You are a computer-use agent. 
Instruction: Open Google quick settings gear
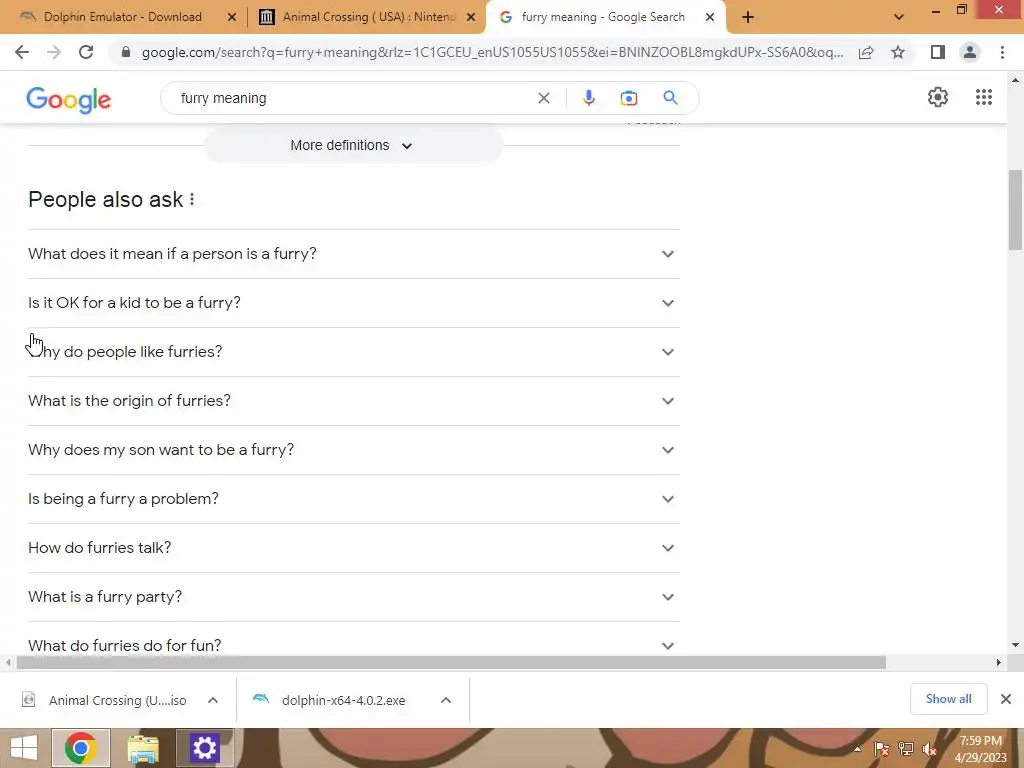(938, 97)
